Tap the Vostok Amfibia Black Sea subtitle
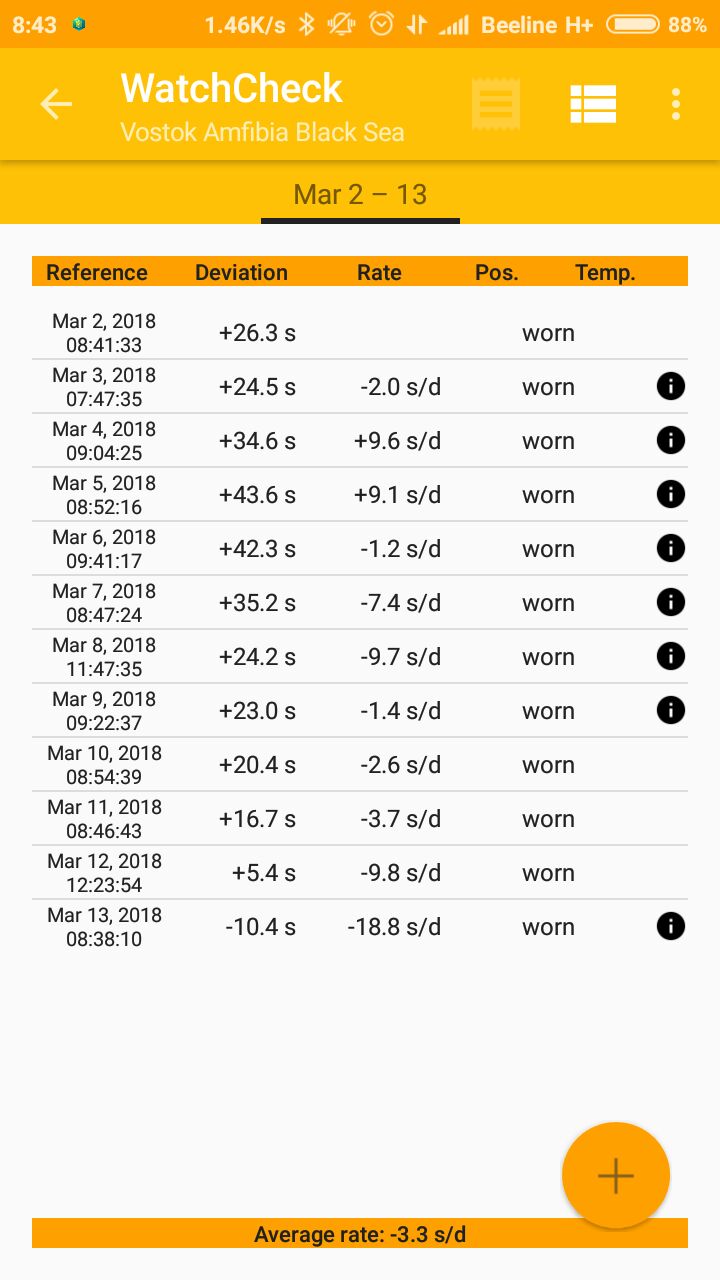This screenshot has width=720, height=1280. click(262, 132)
